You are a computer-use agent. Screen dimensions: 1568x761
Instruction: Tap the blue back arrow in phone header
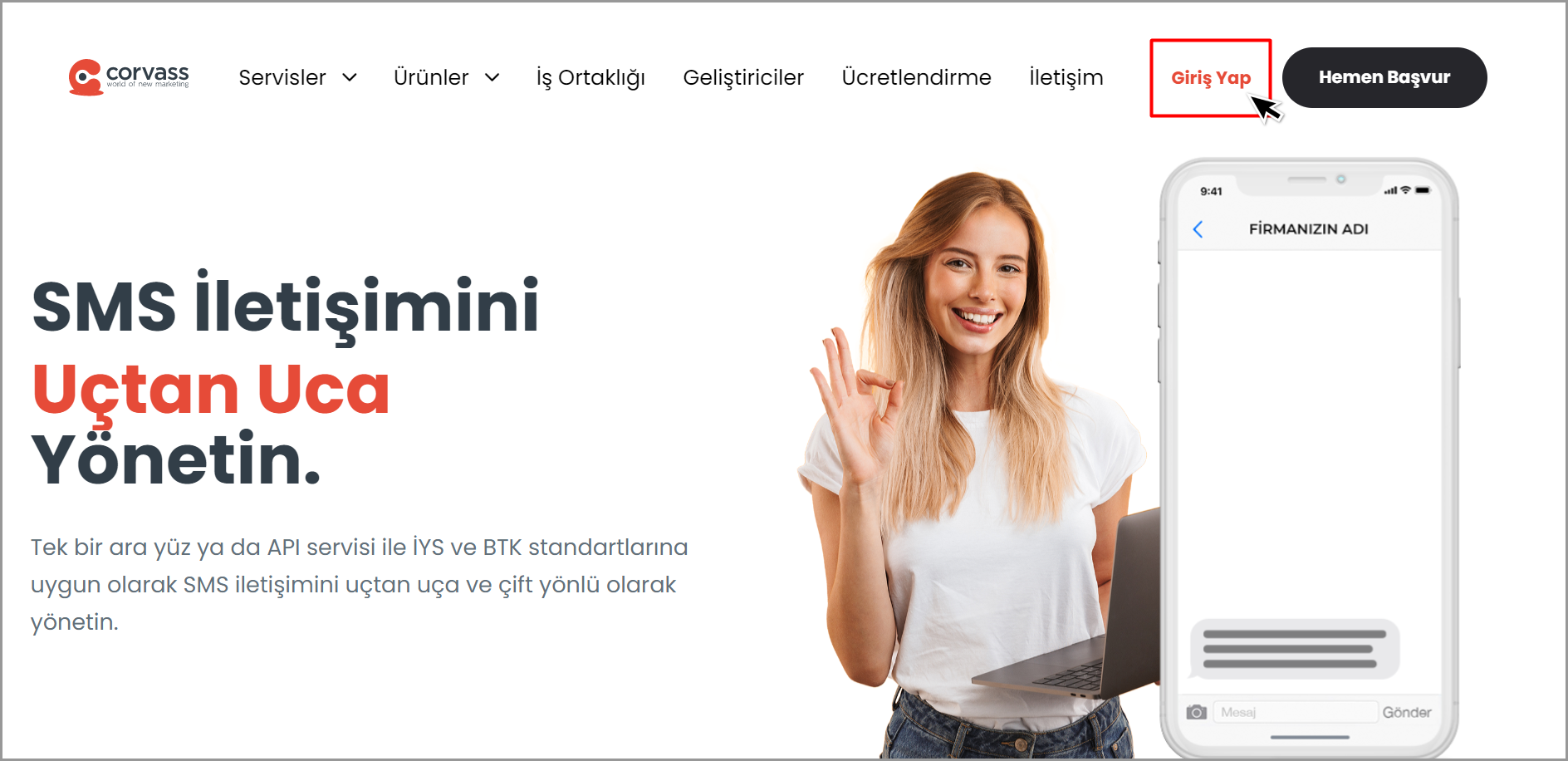[x=1198, y=229]
